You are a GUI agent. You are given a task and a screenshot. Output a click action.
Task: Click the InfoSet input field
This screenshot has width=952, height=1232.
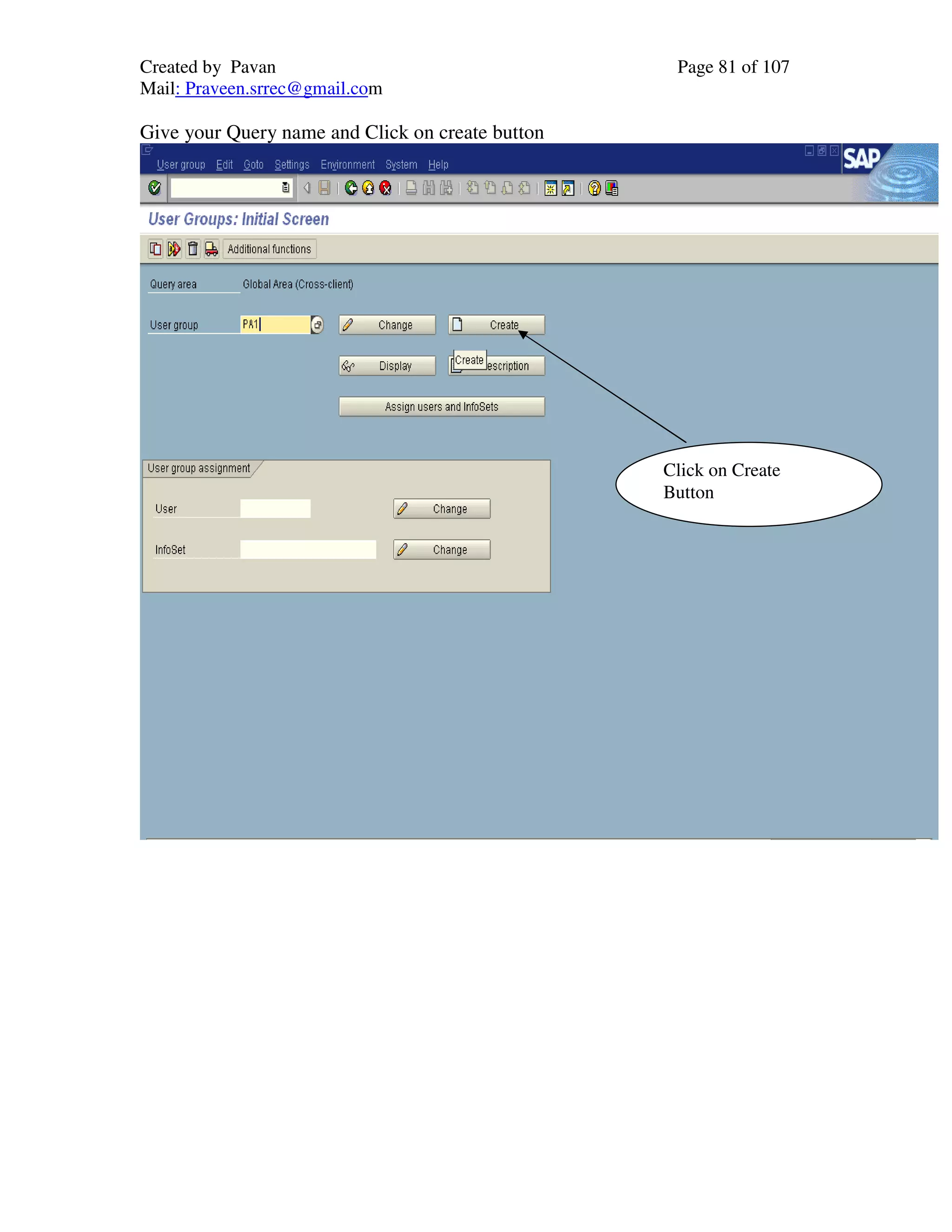click(308, 550)
